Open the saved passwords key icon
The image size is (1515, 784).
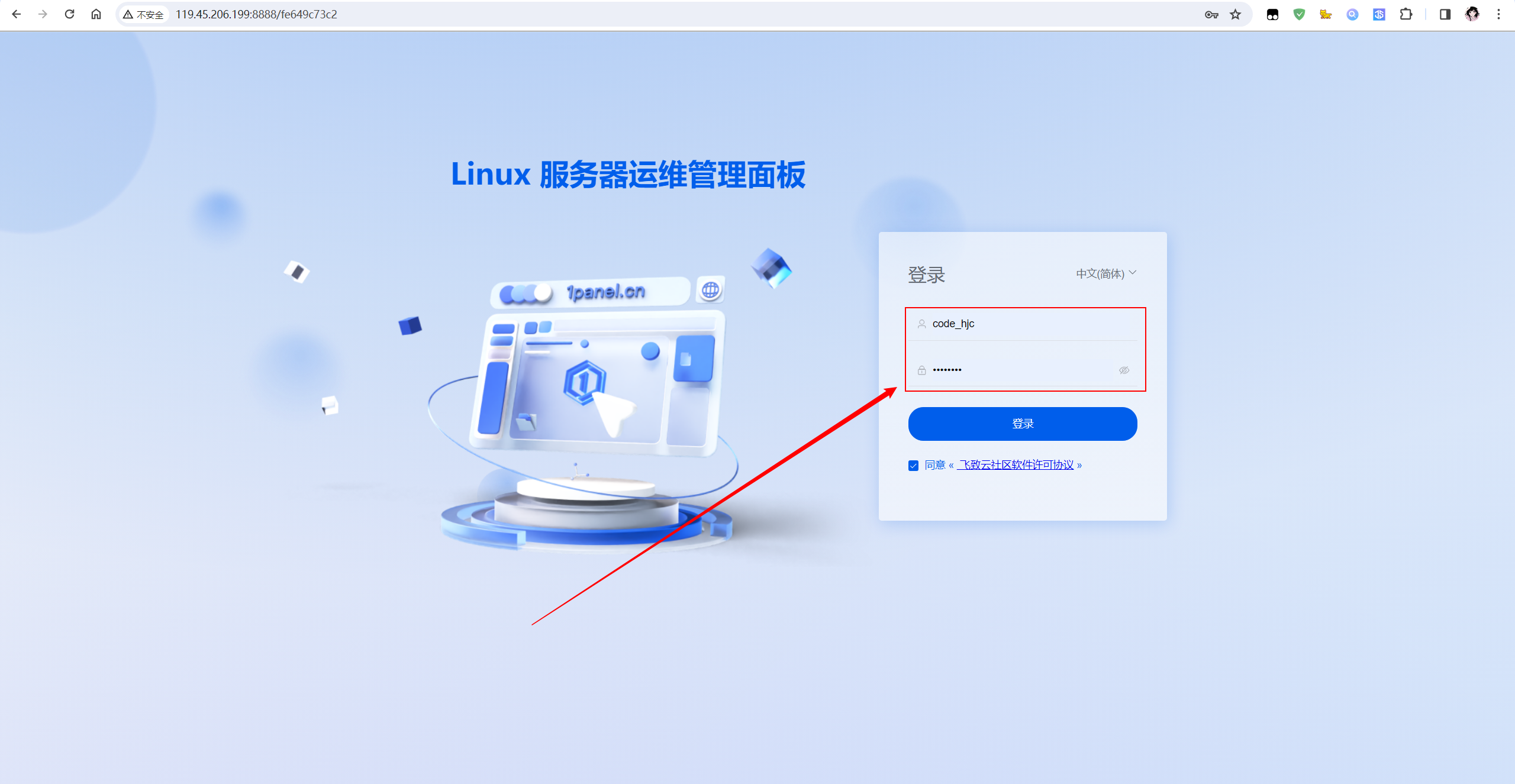pyautogui.click(x=1211, y=14)
